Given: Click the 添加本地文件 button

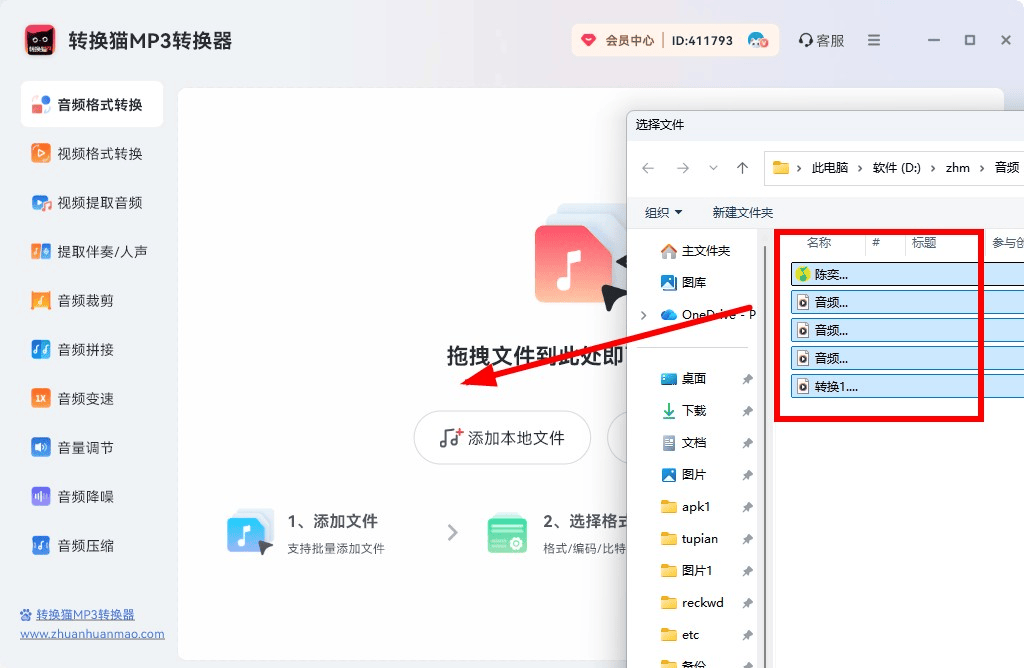Looking at the screenshot, I should tap(502, 438).
